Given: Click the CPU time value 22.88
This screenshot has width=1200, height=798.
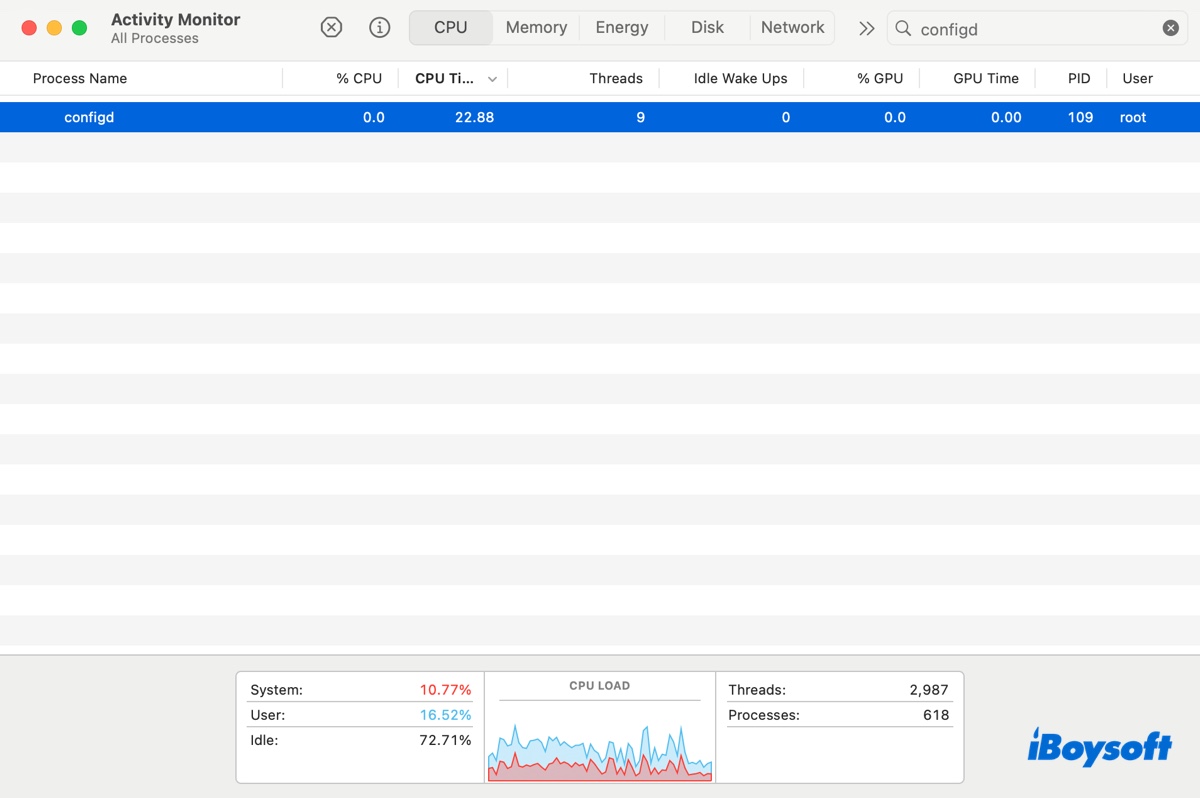Looking at the screenshot, I should 474,117.
